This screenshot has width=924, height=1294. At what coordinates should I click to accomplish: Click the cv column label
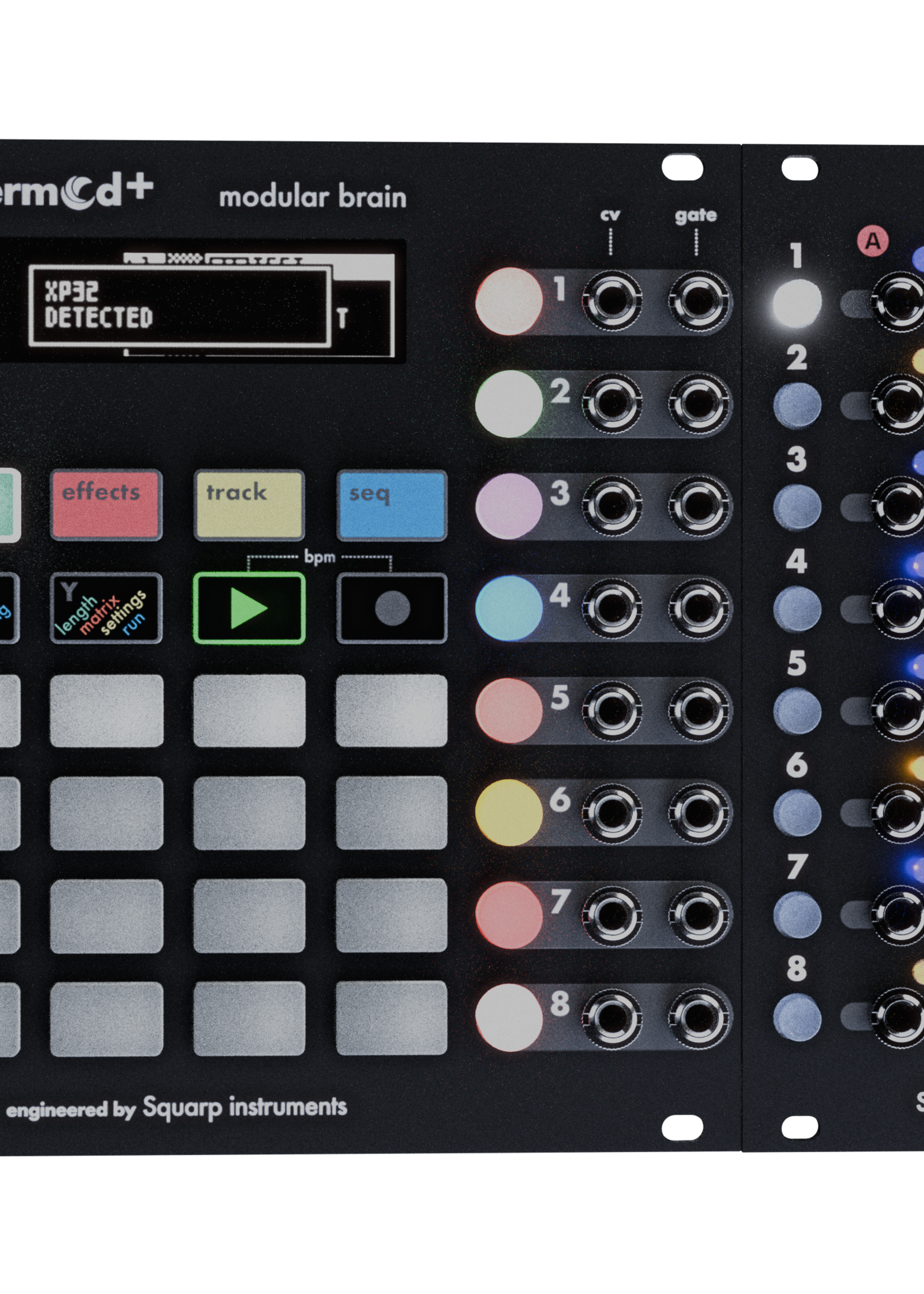coord(610,215)
